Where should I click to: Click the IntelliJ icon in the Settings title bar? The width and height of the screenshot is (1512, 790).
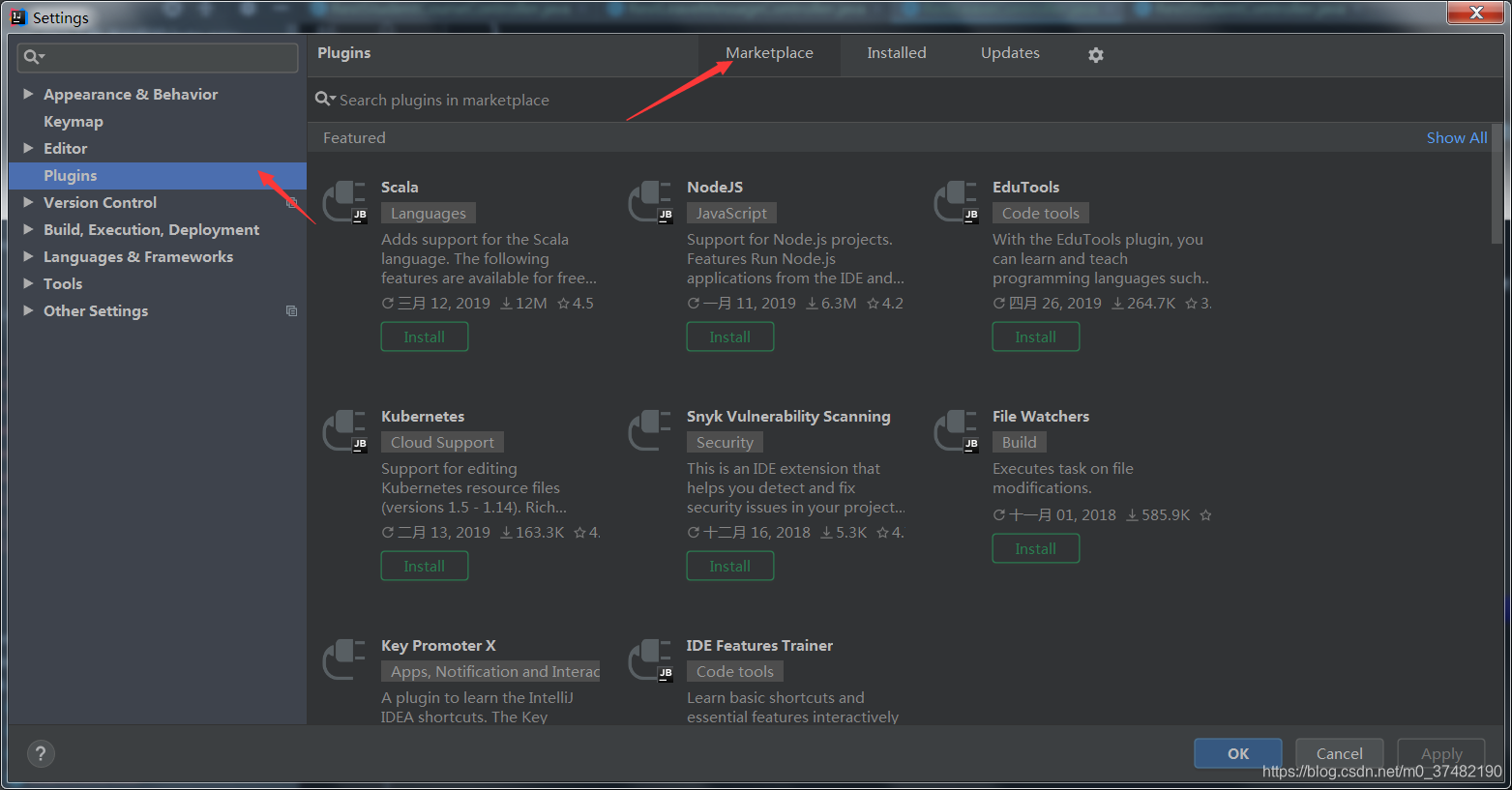coord(17,16)
